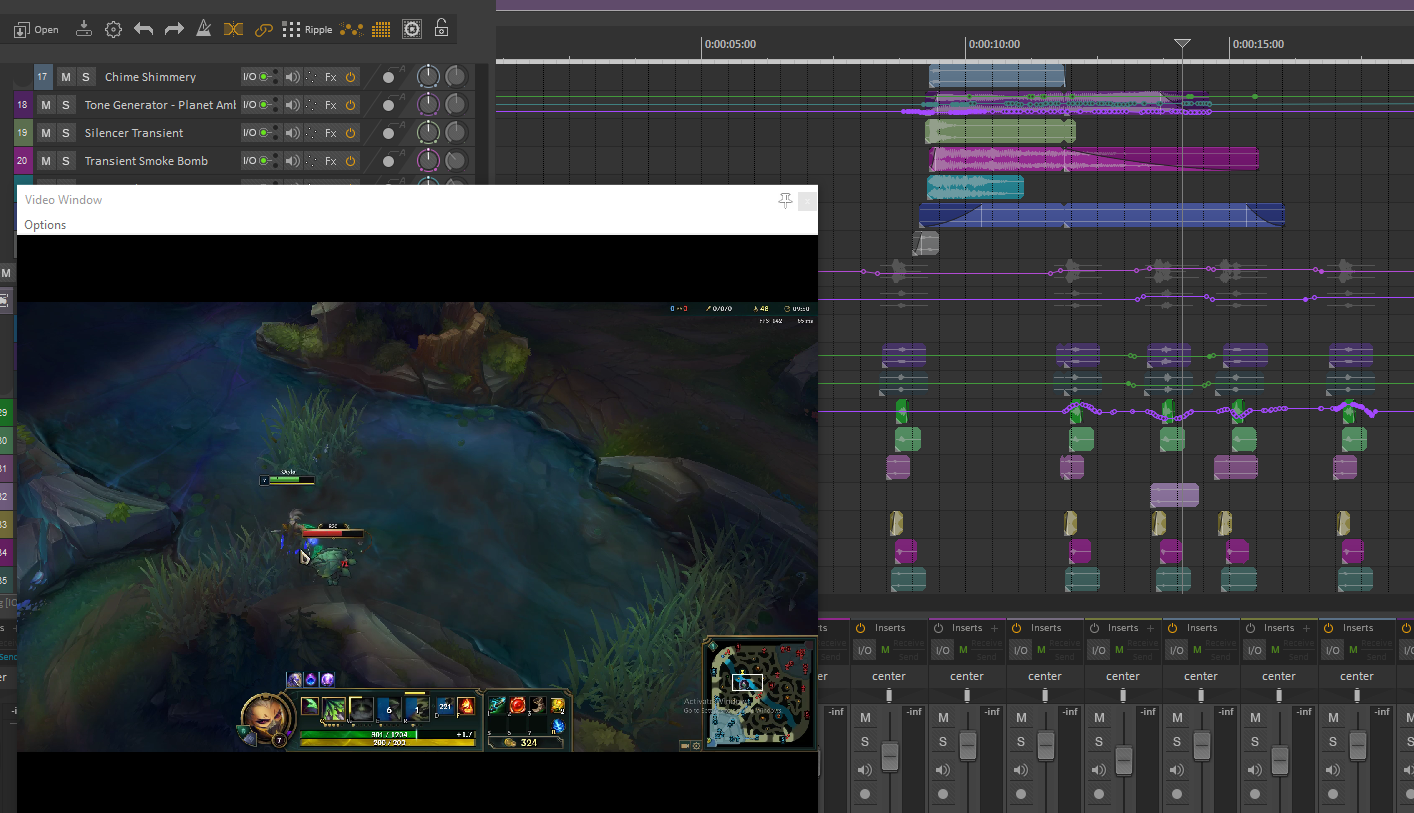
Task: Select the Tone Generator - Planet track name
Action: [x=160, y=105]
